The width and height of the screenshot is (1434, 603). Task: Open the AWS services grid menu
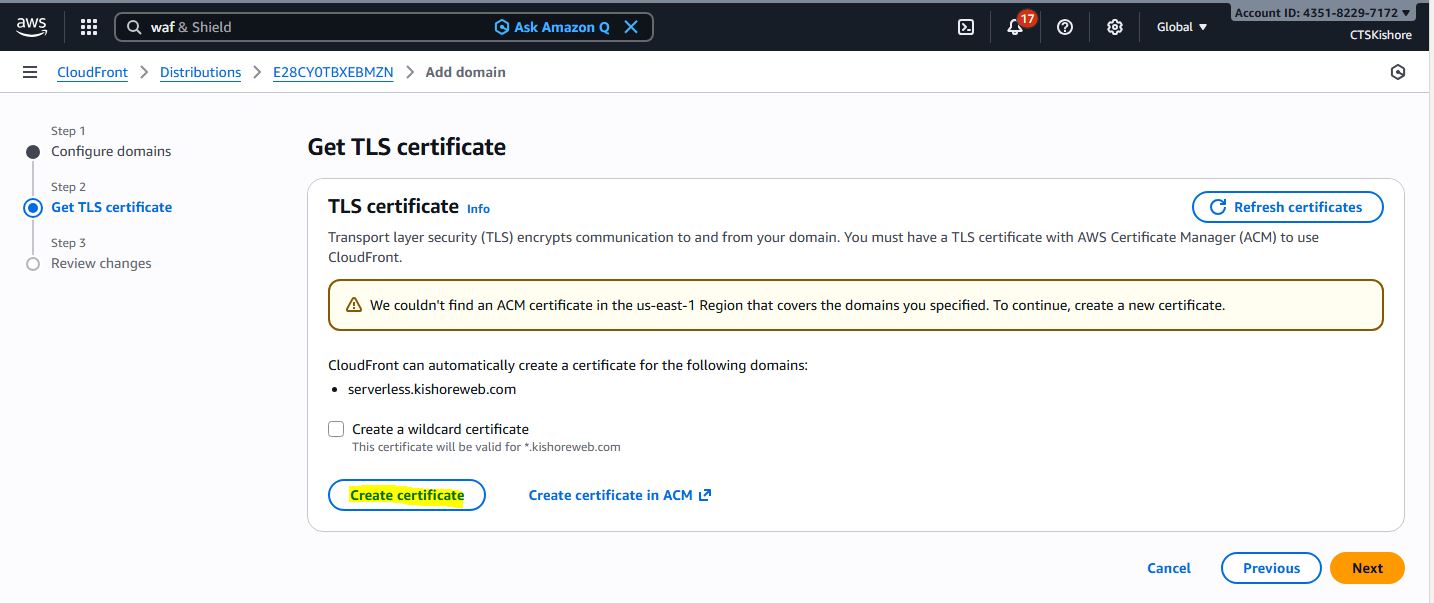point(88,27)
